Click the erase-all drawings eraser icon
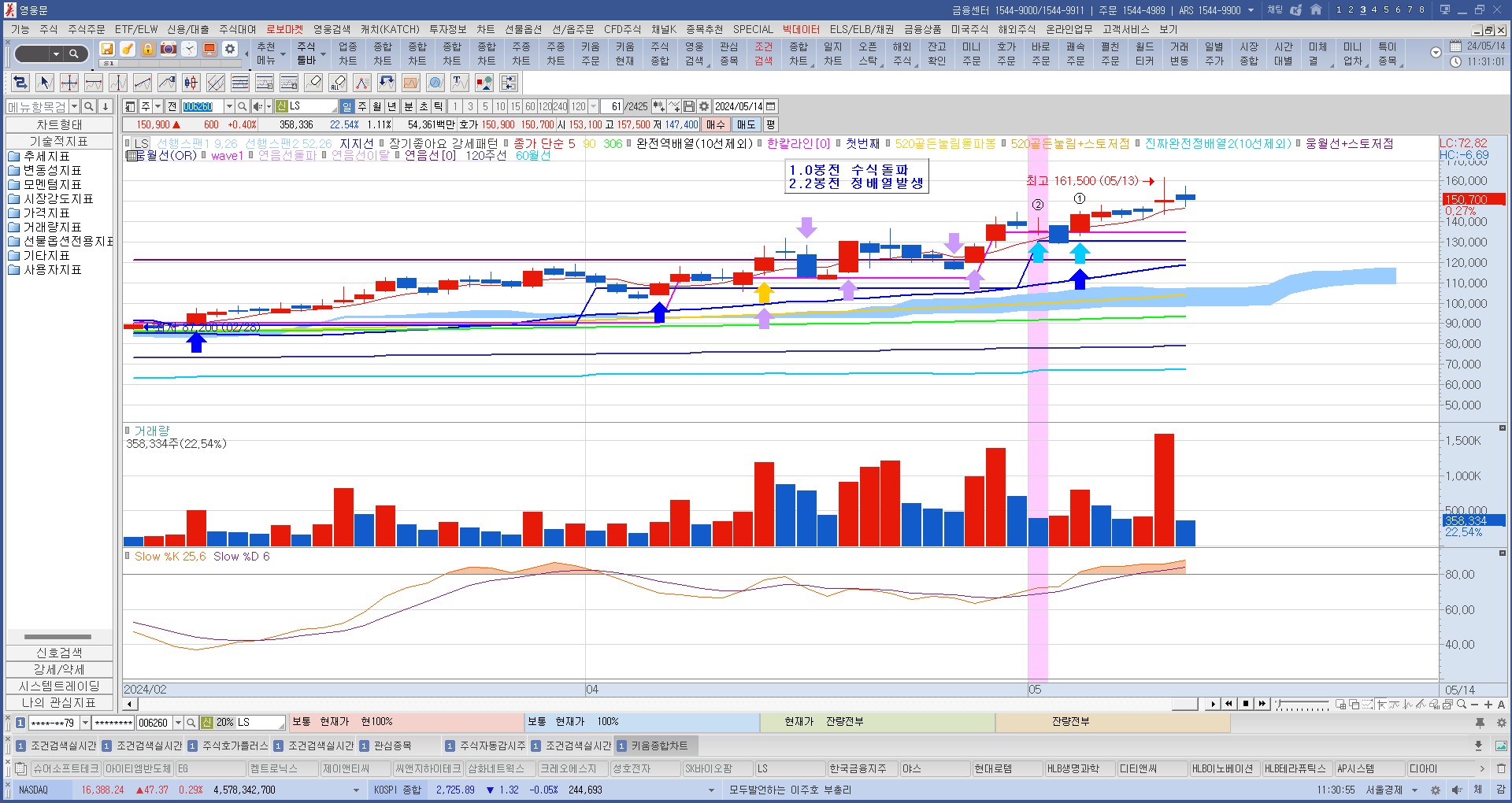Image resolution: width=1512 pixels, height=803 pixels. (x=338, y=83)
